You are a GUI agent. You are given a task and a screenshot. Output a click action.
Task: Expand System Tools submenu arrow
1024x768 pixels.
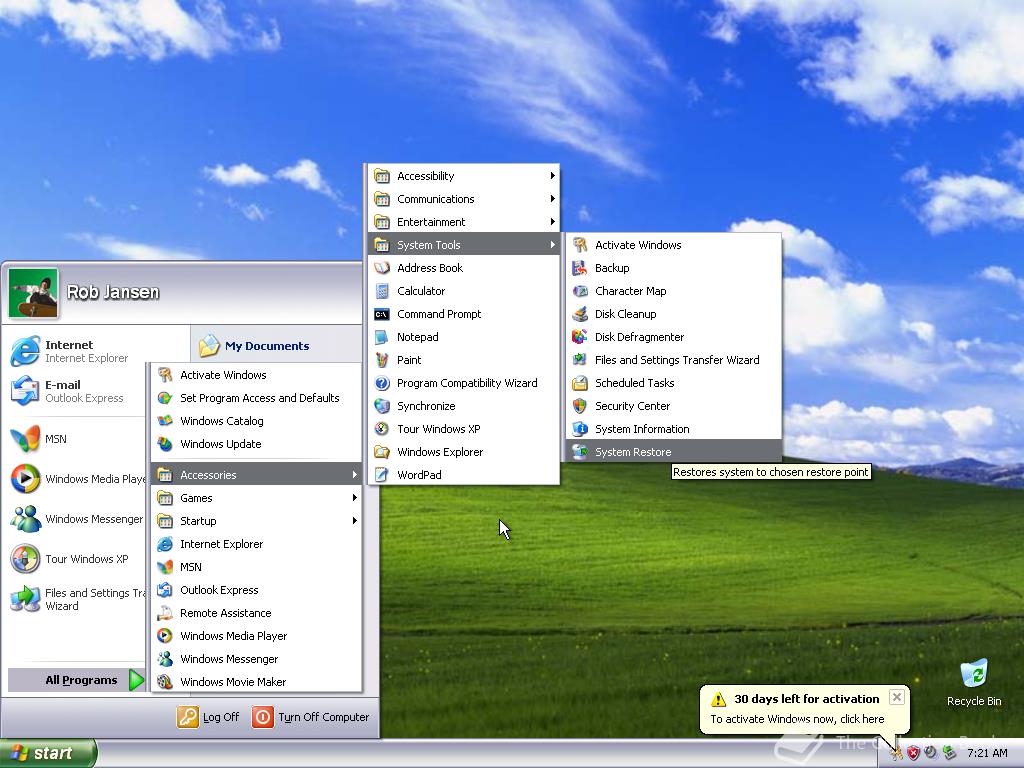point(552,245)
